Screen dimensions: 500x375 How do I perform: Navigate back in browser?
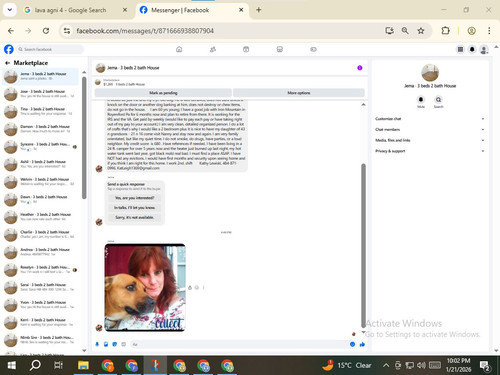coord(11,31)
